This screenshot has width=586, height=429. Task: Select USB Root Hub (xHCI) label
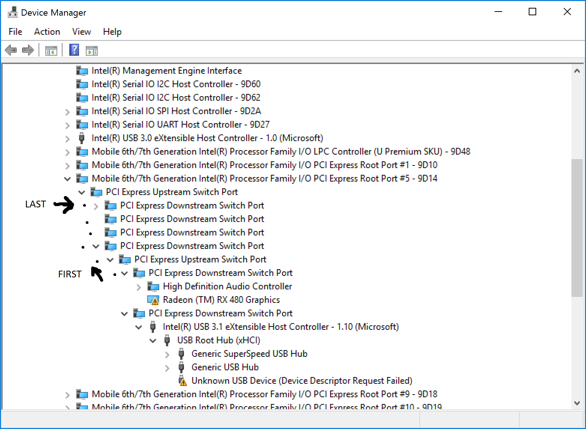219,340
